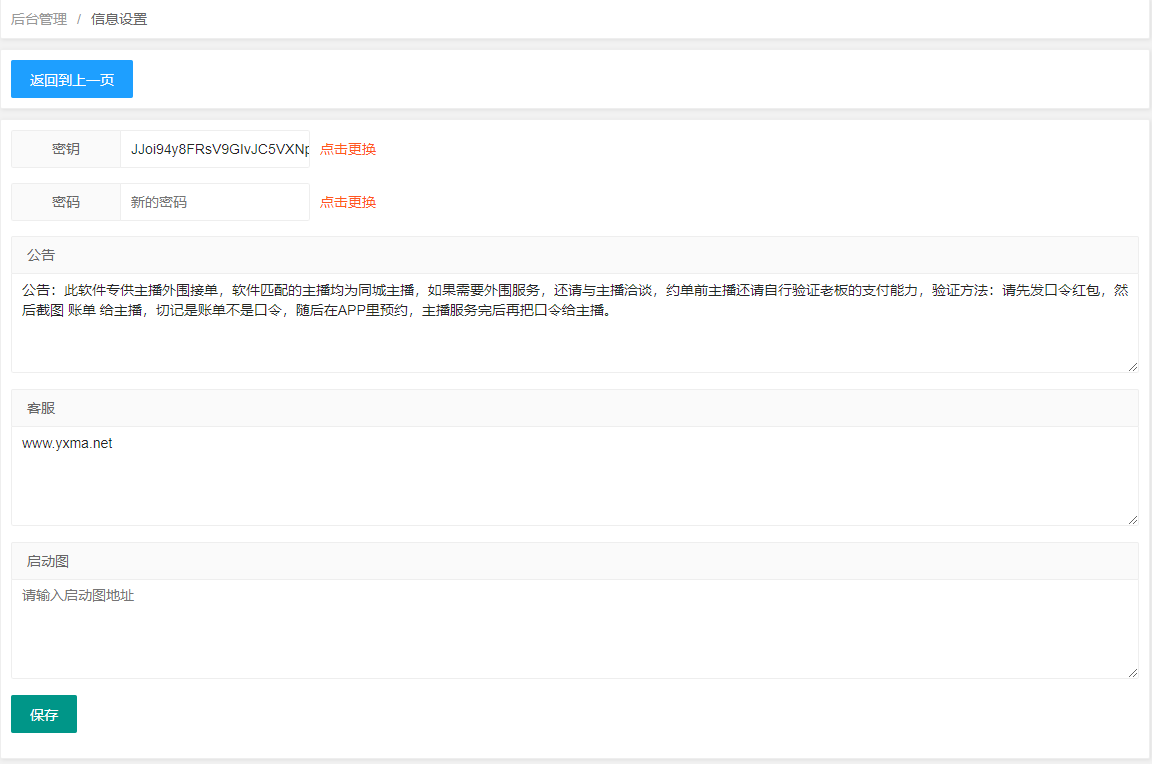Focus the 新的密码 password input

(x=215, y=202)
